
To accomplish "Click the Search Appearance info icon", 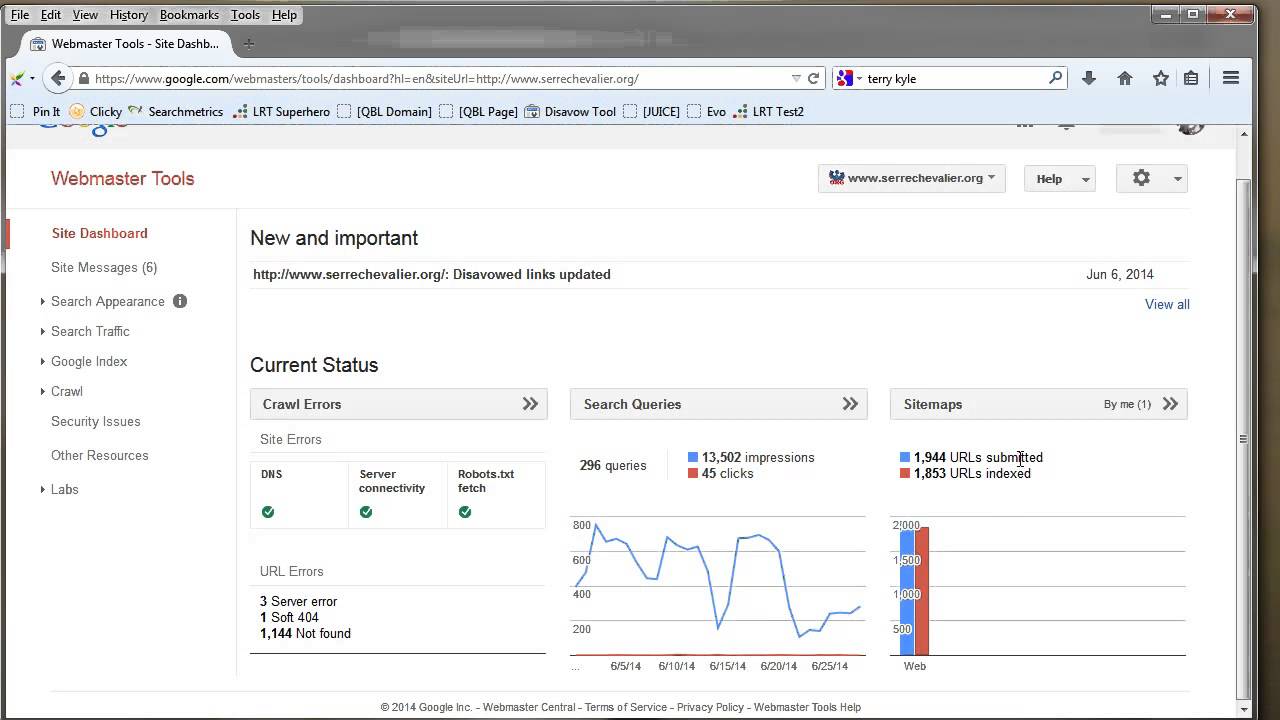I will (180, 301).
